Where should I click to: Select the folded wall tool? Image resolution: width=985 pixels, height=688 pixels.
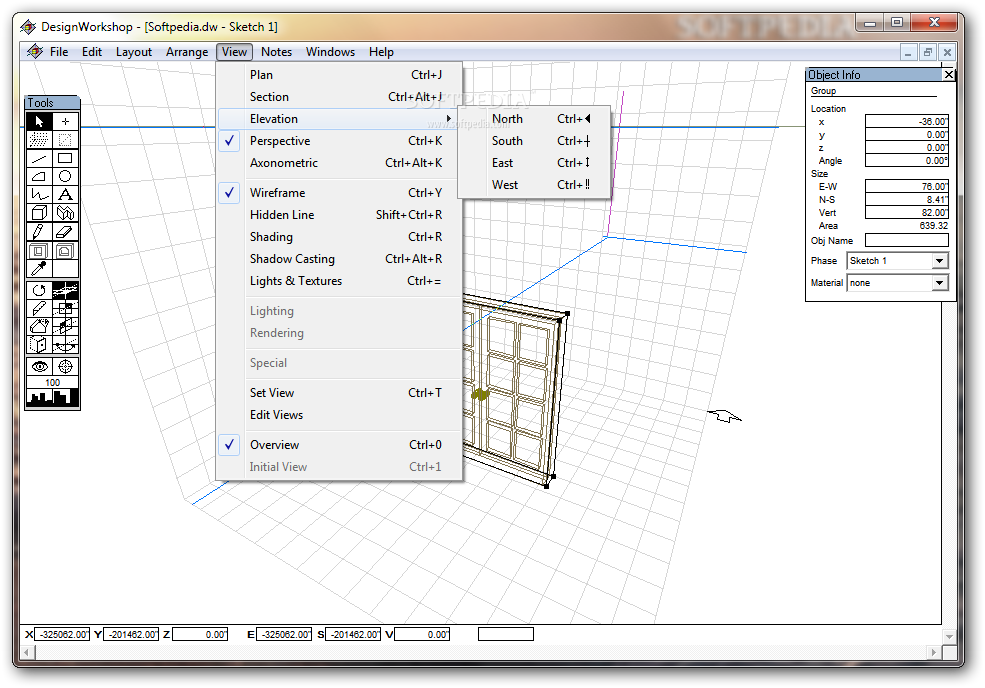tap(65, 213)
